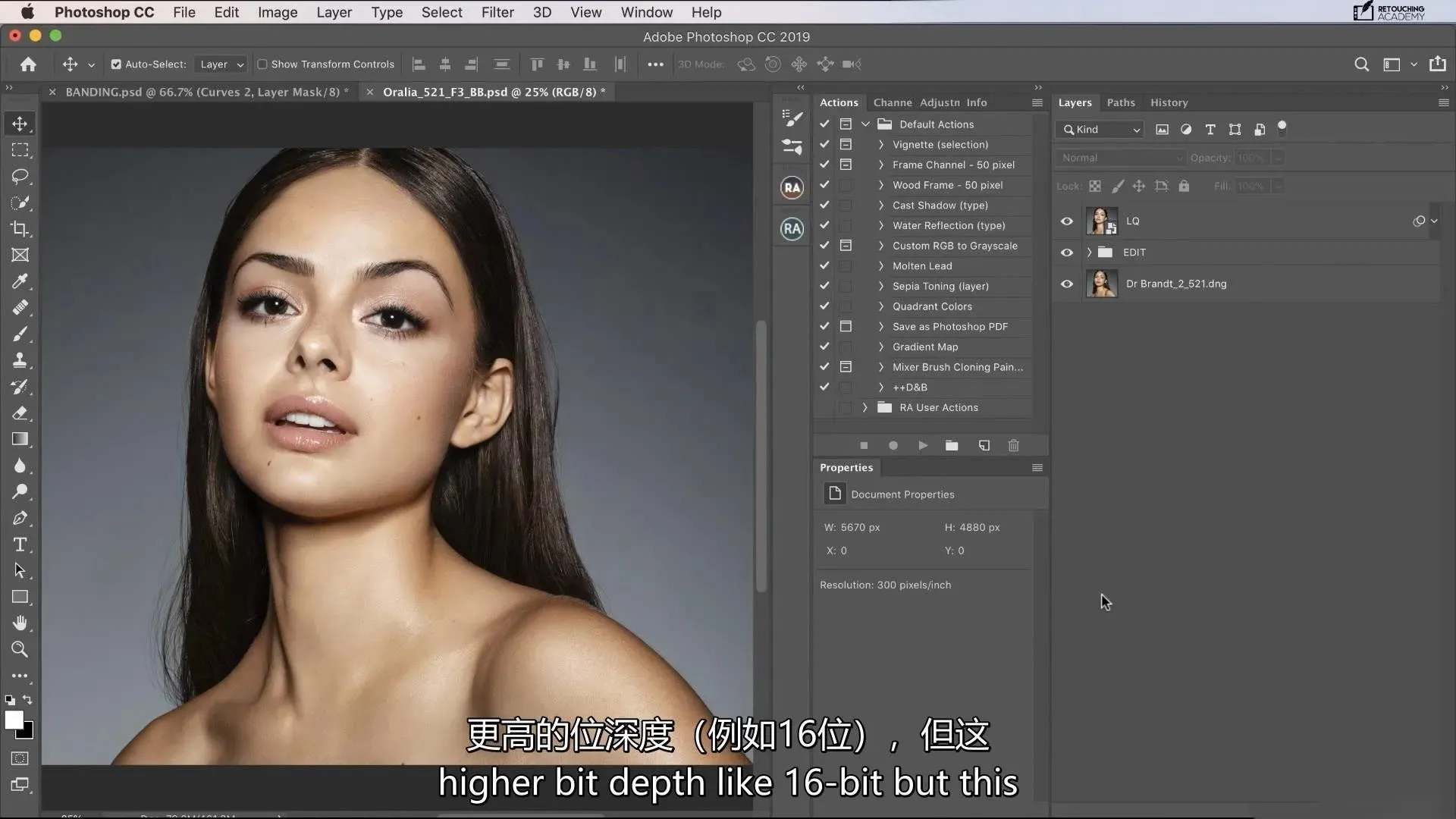Click the Actions panel trash icon
Screen dimensions: 1456x819
(x=1013, y=446)
